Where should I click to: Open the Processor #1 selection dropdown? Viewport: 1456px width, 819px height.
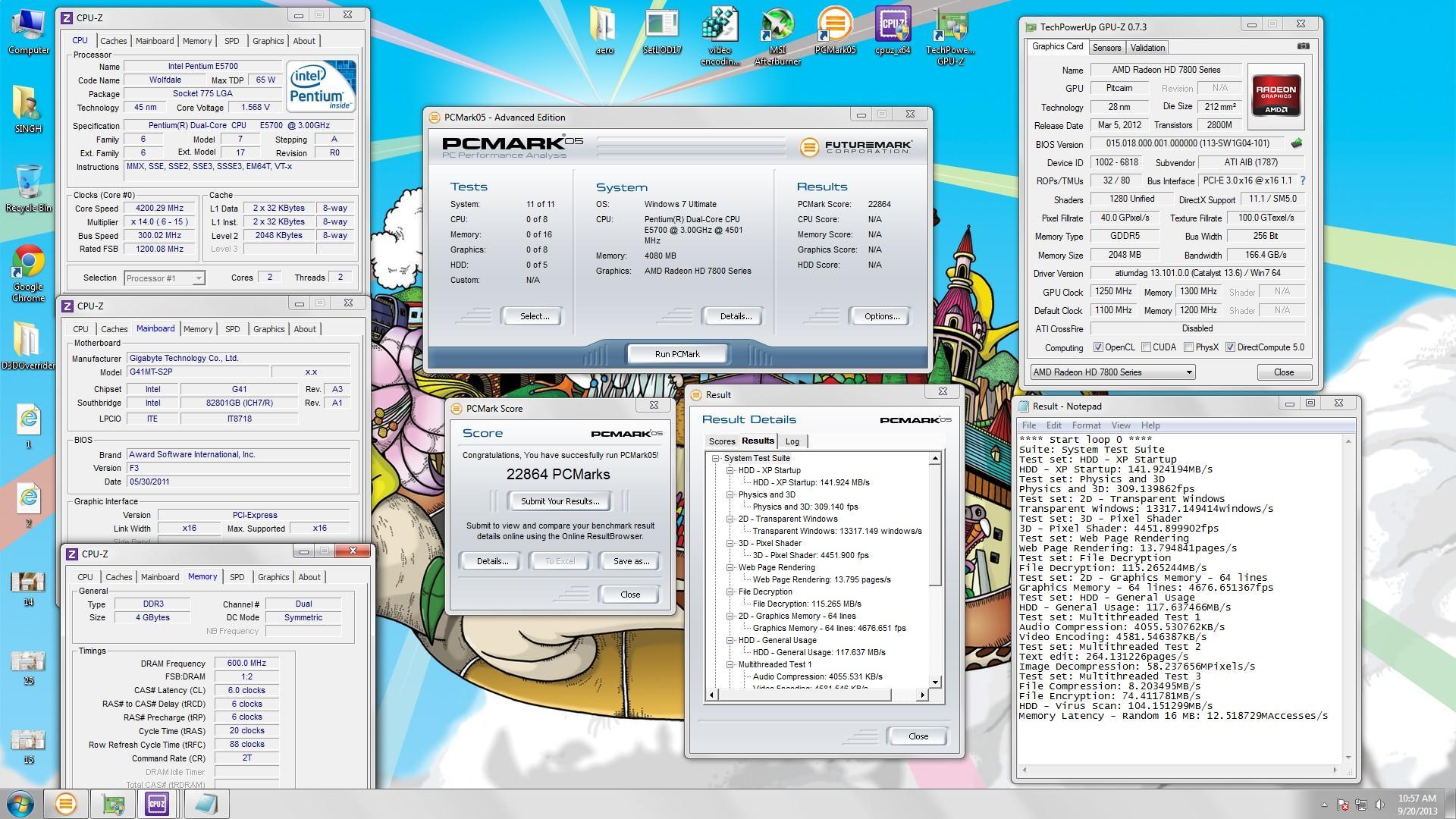165,278
